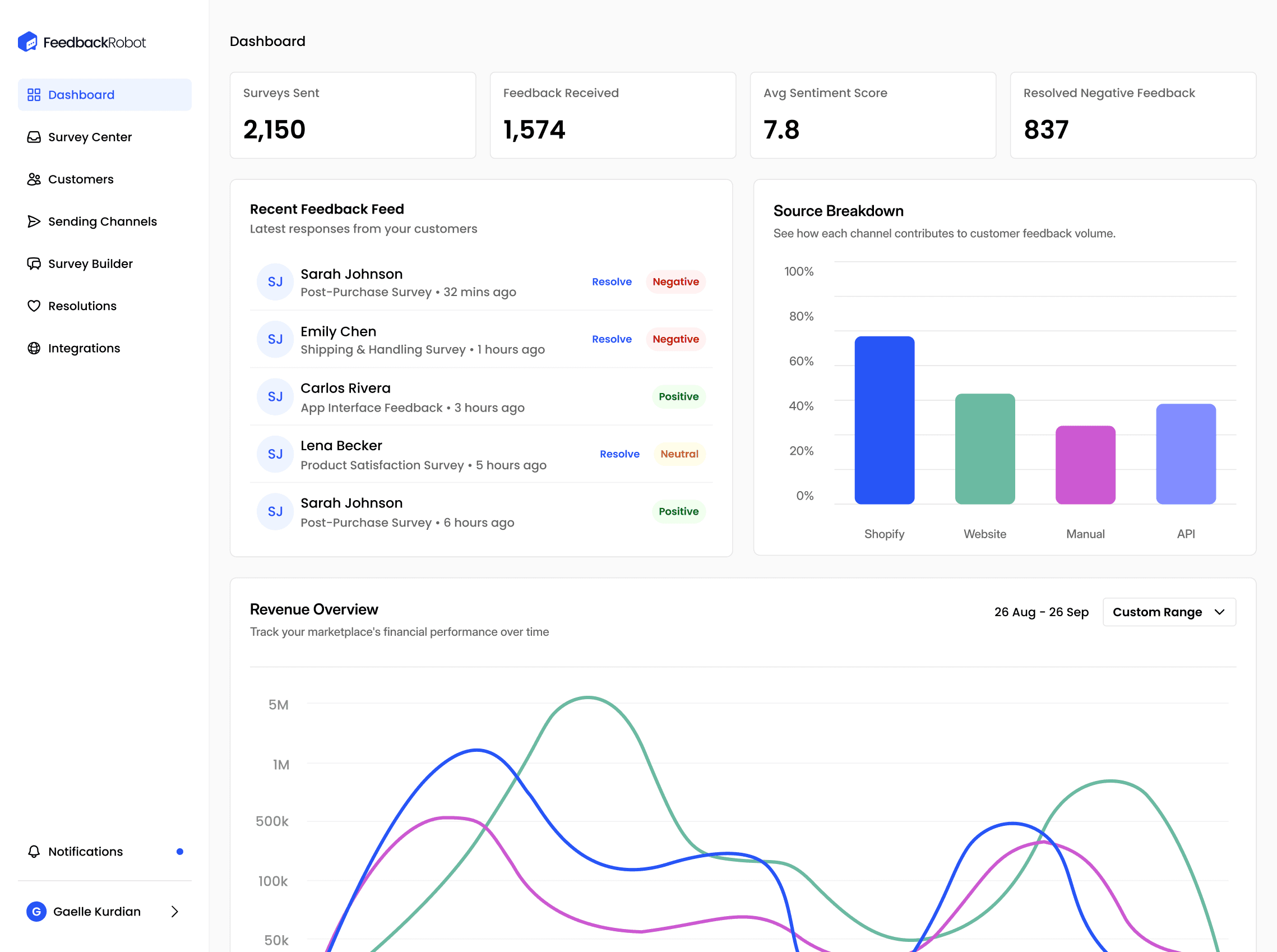Click the 'Recent Feedback Feed' heading
The image size is (1277, 952).
(x=327, y=209)
